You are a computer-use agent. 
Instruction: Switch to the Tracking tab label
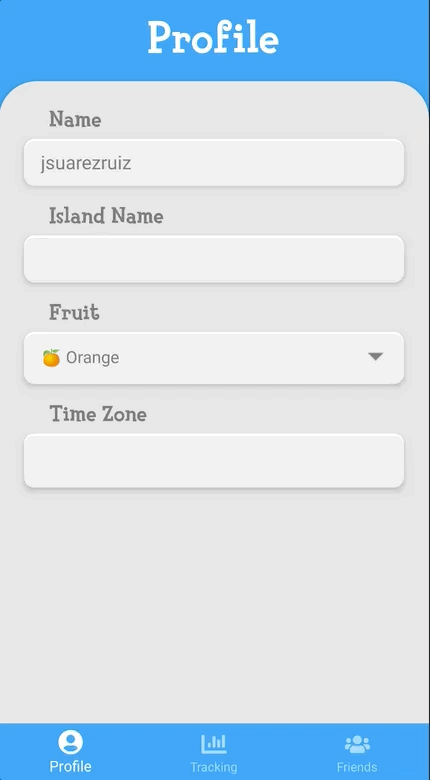point(214,767)
